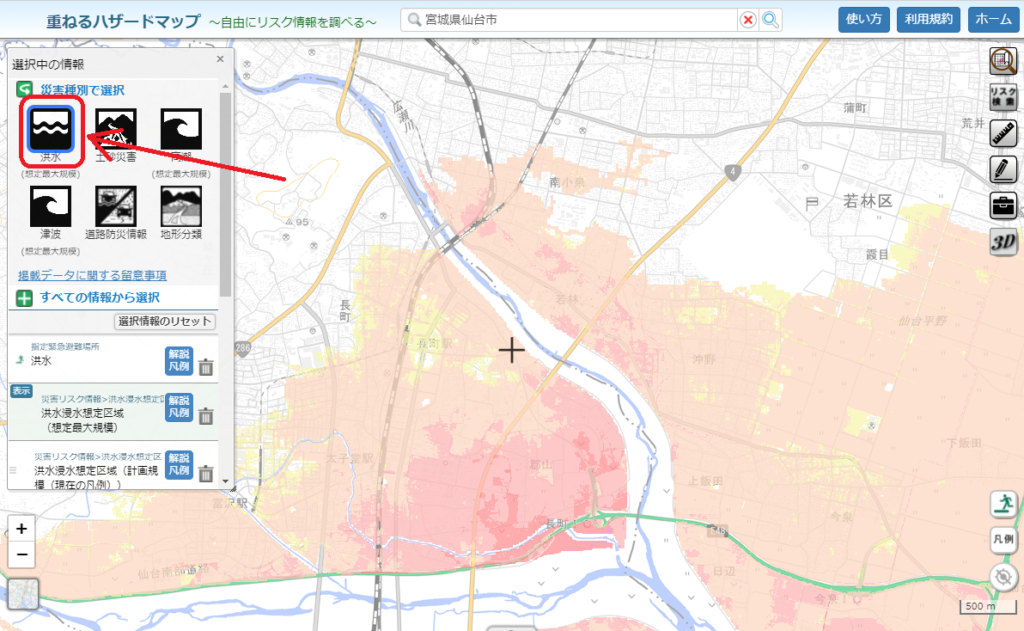Select the 土砂災害 landslide hazard icon
The image size is (1024, 631).
point(116,129)
